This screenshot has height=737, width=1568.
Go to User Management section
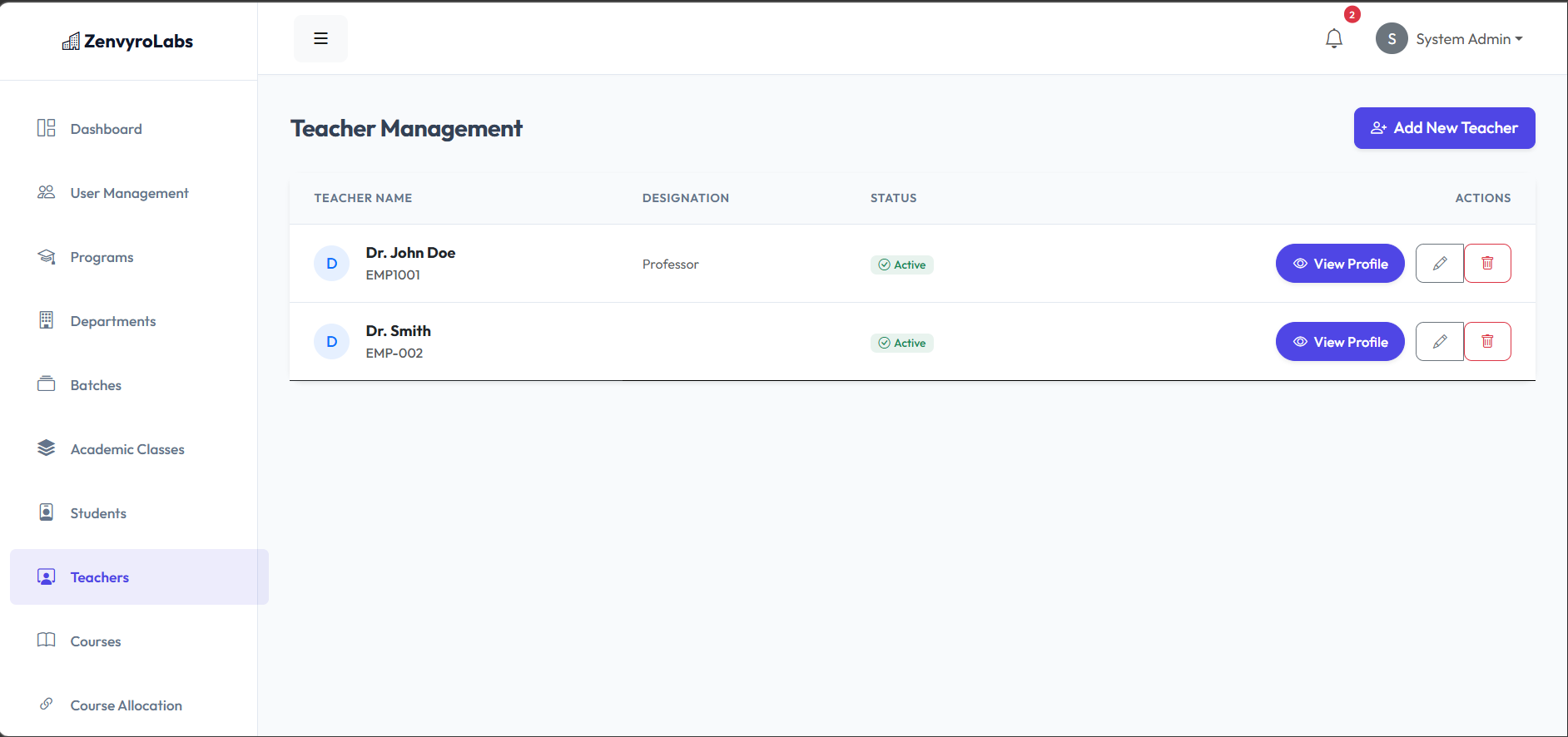129,193
